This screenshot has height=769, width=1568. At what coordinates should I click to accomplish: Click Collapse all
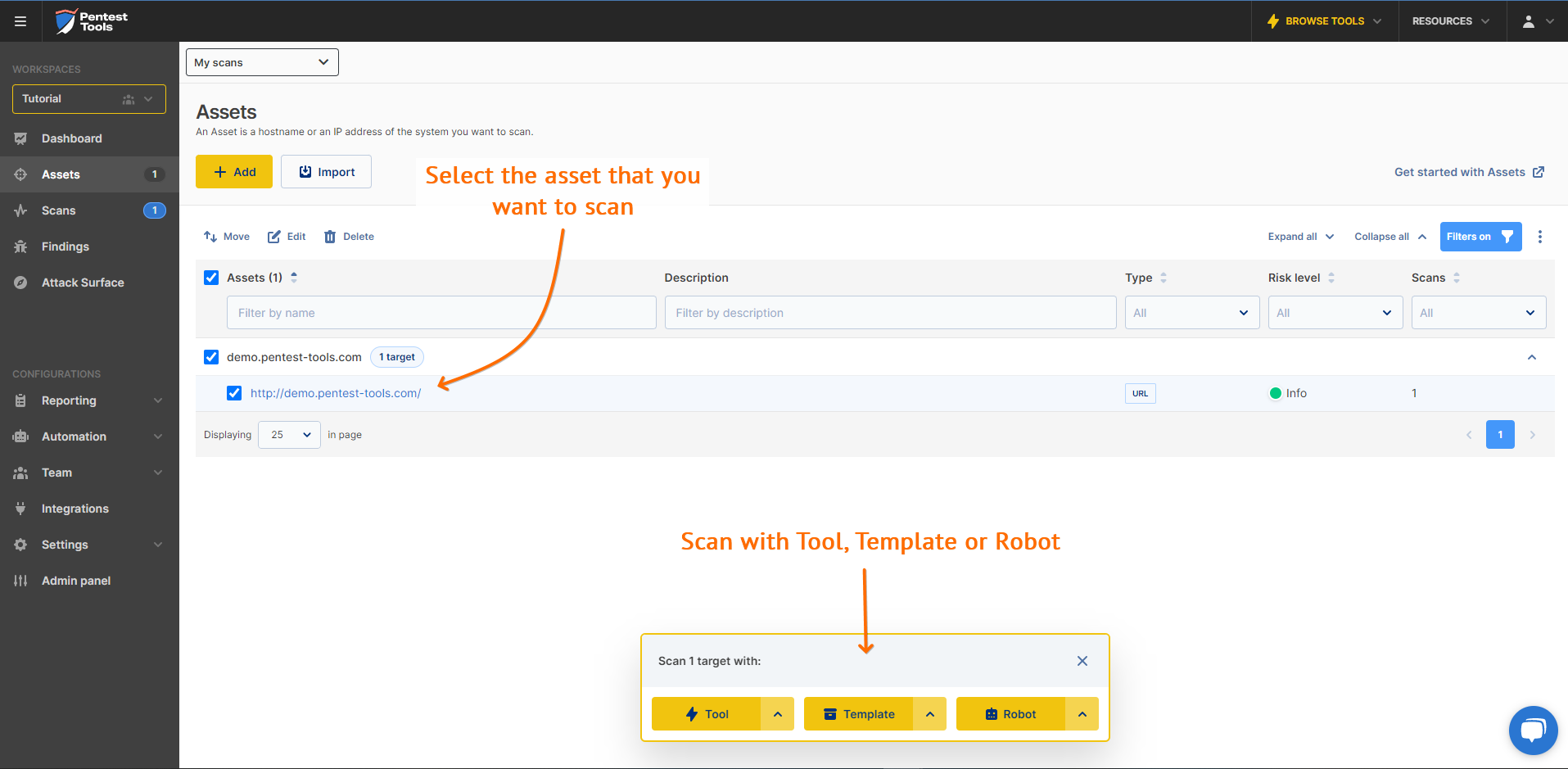coord(1390,237)
